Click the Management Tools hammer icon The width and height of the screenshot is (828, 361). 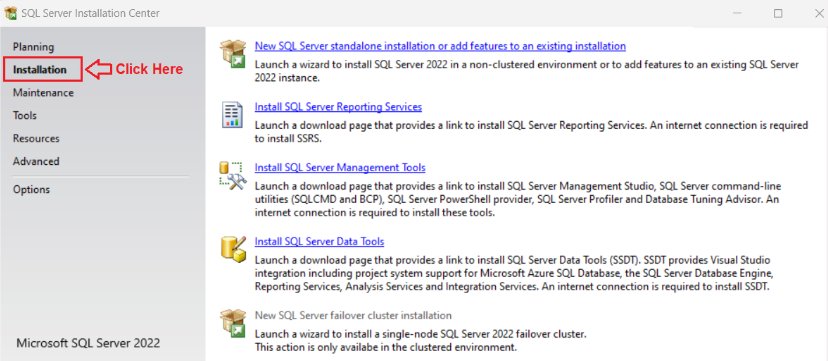232,176
